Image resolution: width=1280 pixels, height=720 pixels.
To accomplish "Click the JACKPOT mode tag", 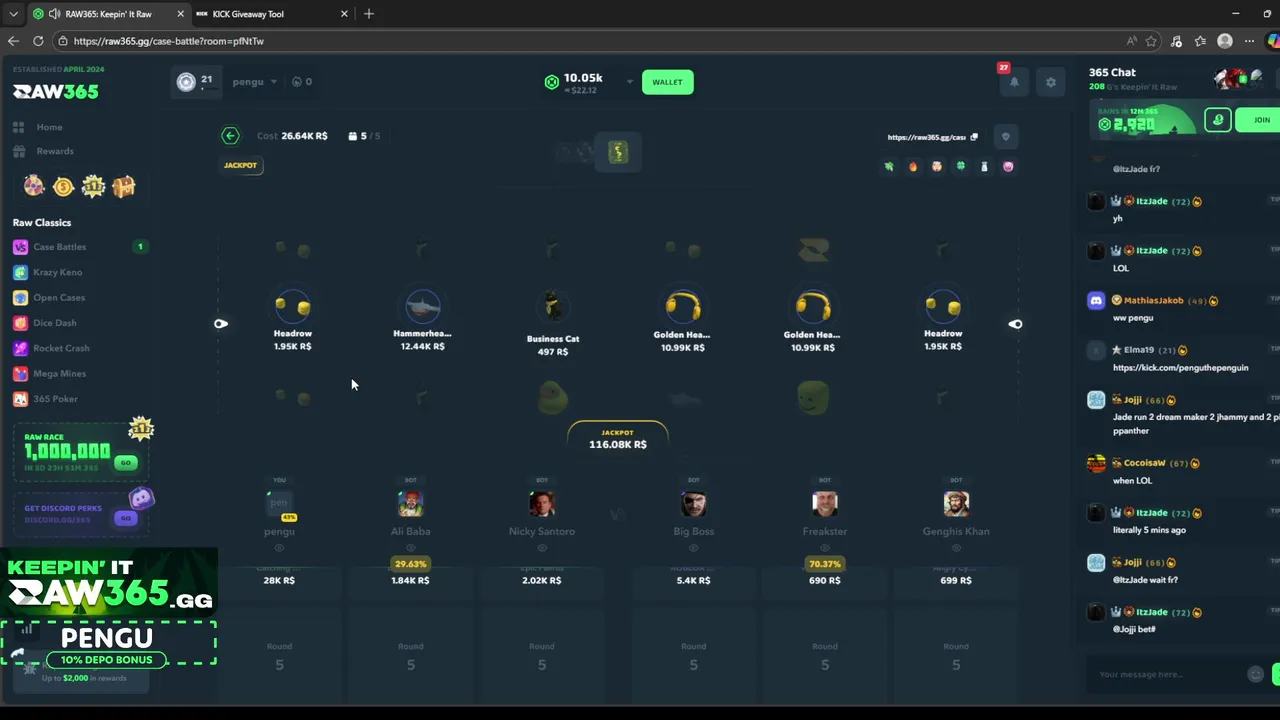I will pos(240,165).
